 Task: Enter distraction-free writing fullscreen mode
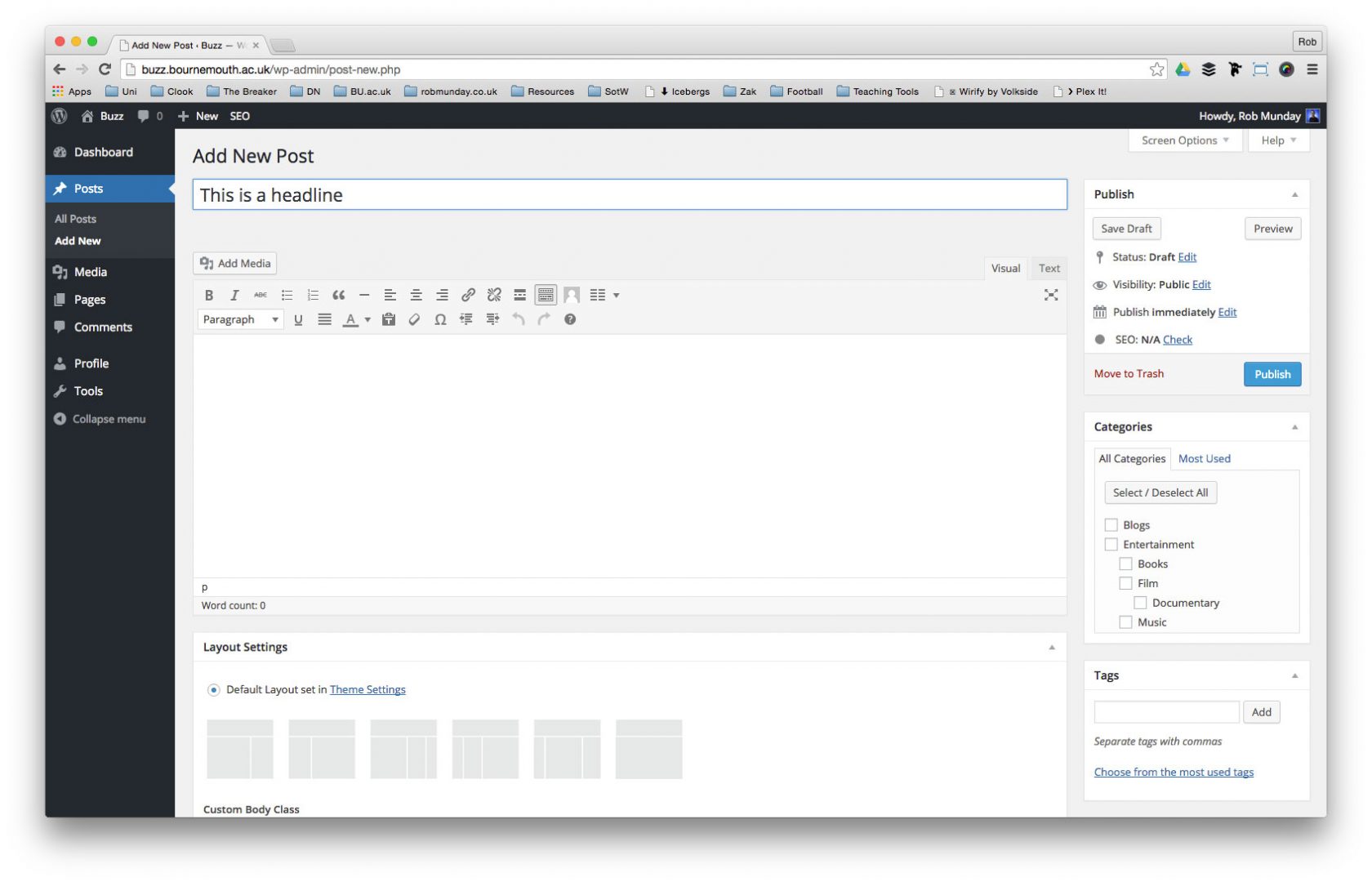click(x=1051, y=295)
